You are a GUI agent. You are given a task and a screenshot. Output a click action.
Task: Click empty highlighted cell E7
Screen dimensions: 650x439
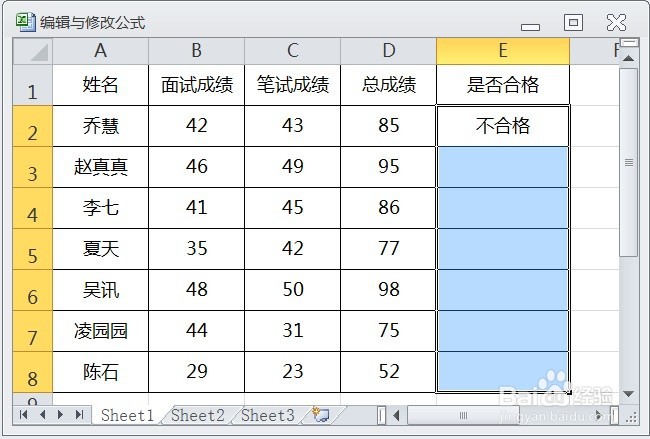click(503, 331)
